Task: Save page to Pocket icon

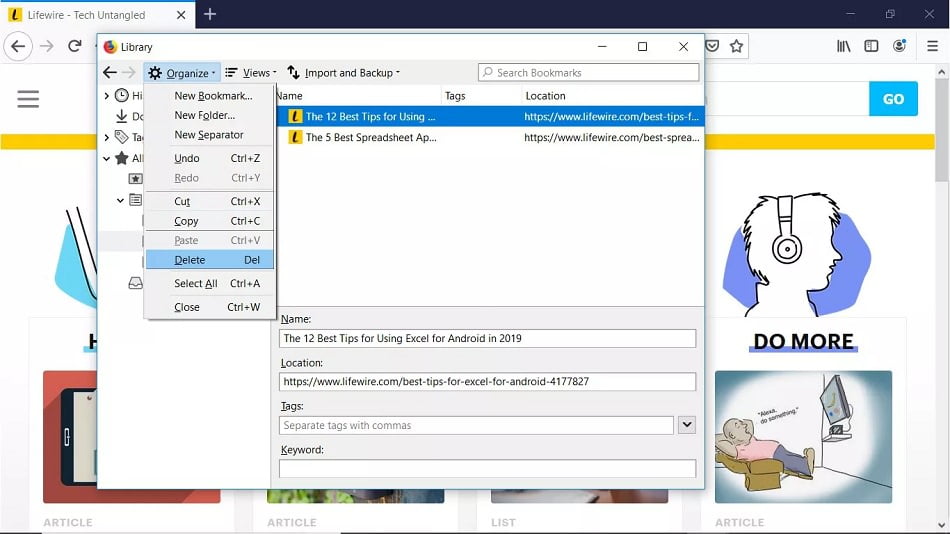Action: (712, 46)
